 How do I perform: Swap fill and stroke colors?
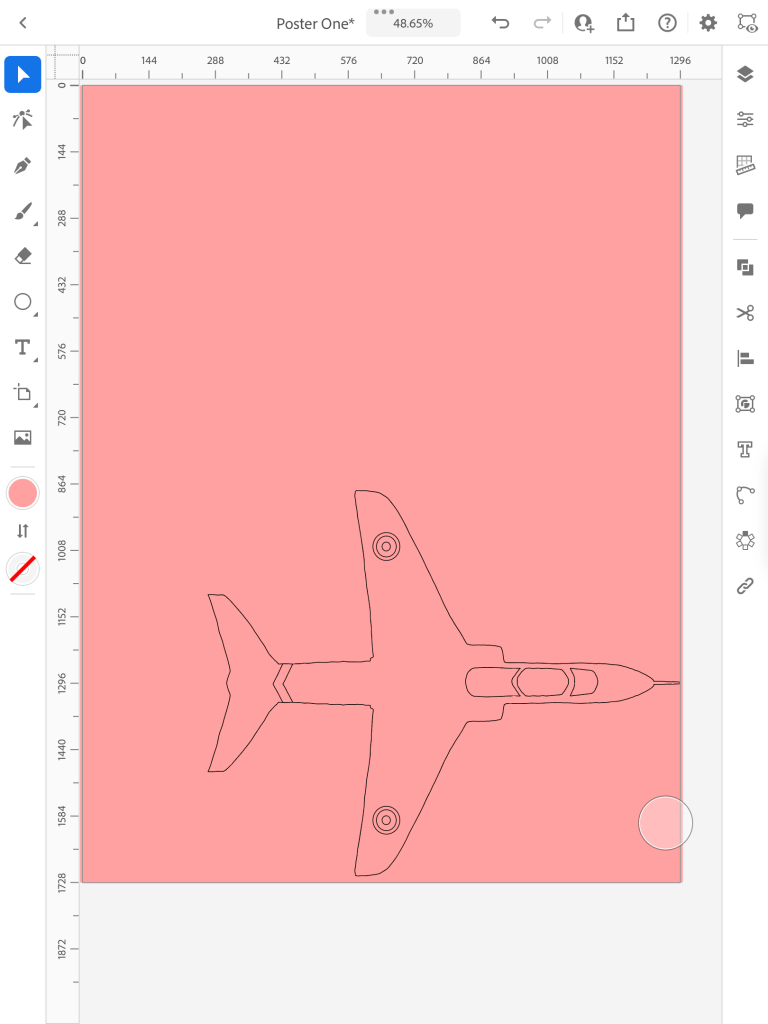[22, 530]
